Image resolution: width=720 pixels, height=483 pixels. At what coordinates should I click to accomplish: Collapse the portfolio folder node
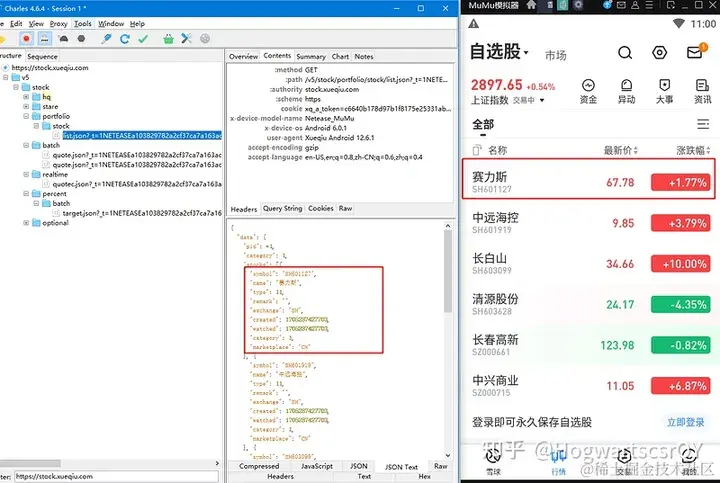point(26,116)
